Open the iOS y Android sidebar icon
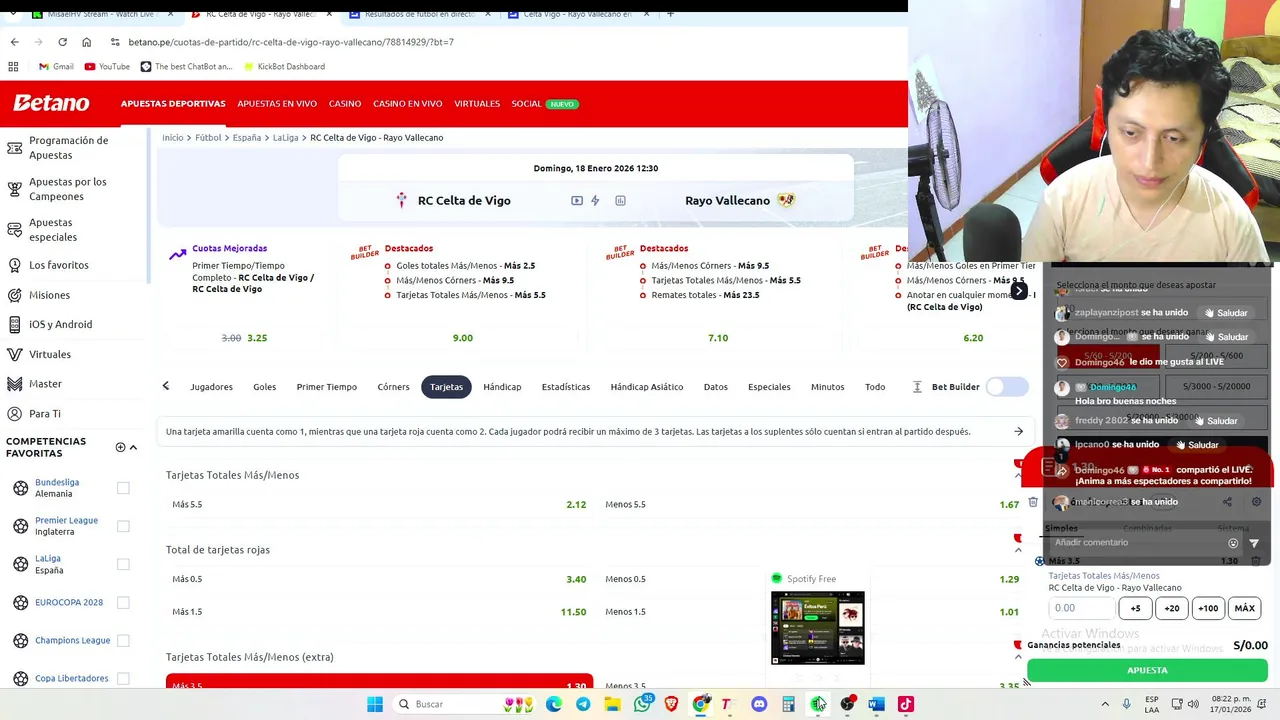Screen dimensions: 1280x720 (14, 324)
